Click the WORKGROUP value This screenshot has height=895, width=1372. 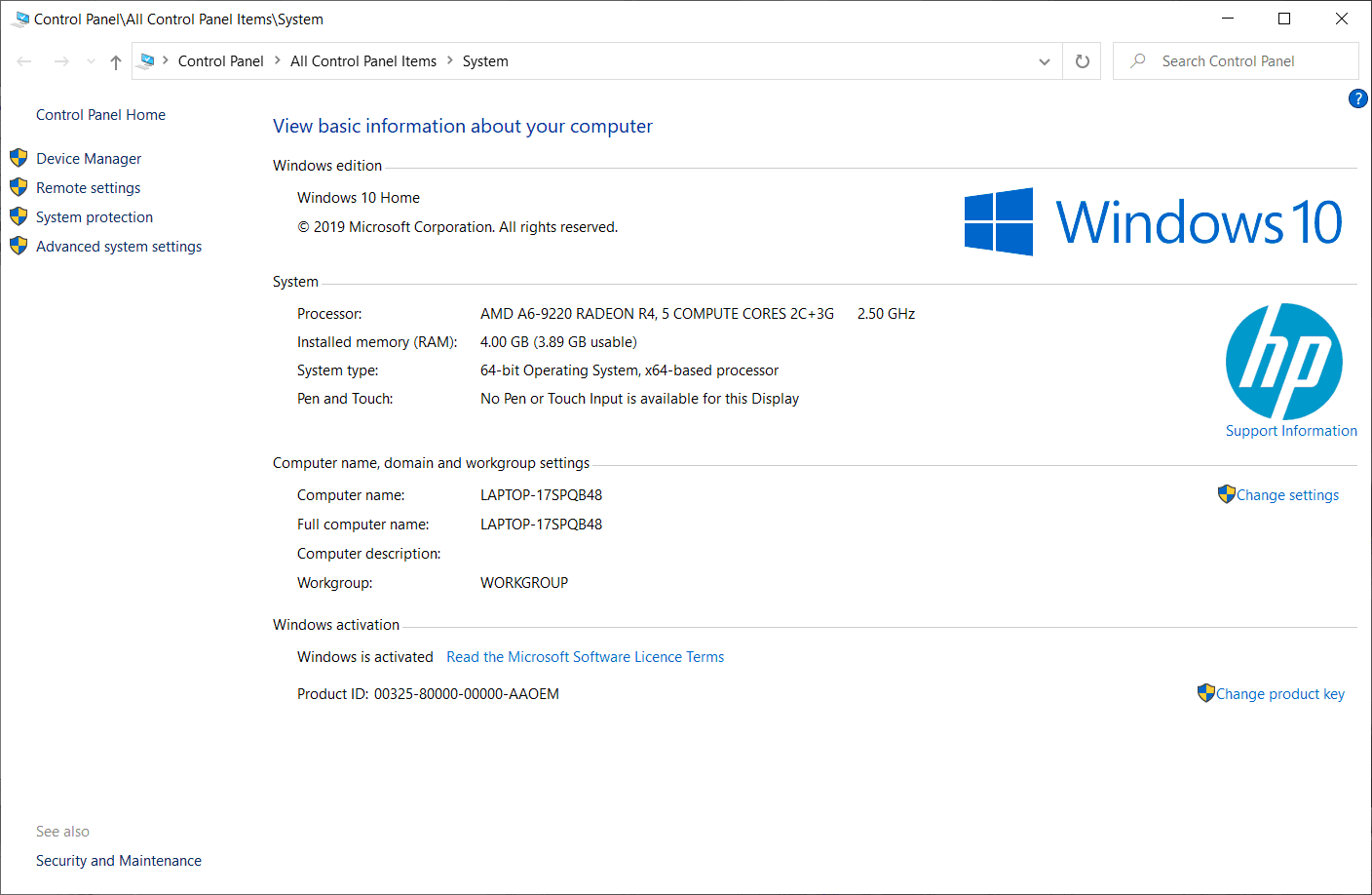coord(524,583)
